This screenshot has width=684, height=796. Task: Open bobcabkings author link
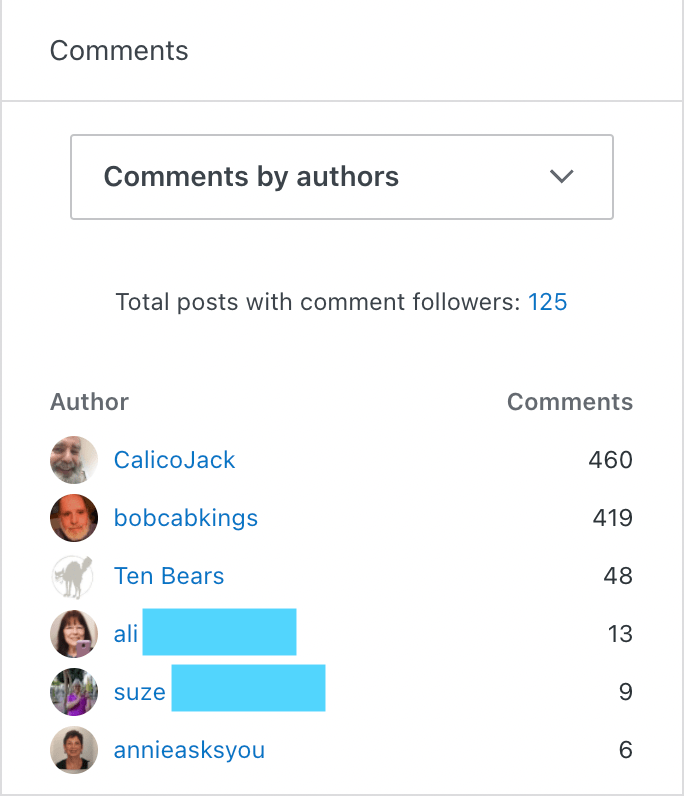pyautogui.click(x=186, y=518)
